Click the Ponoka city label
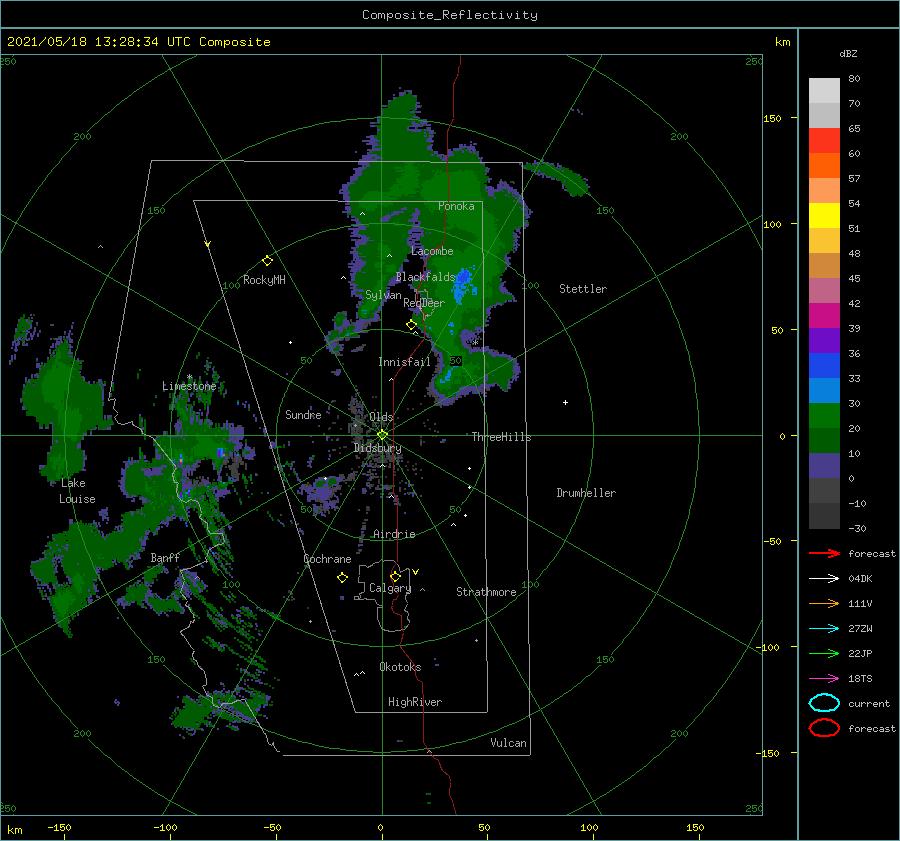 coord(456,206)
